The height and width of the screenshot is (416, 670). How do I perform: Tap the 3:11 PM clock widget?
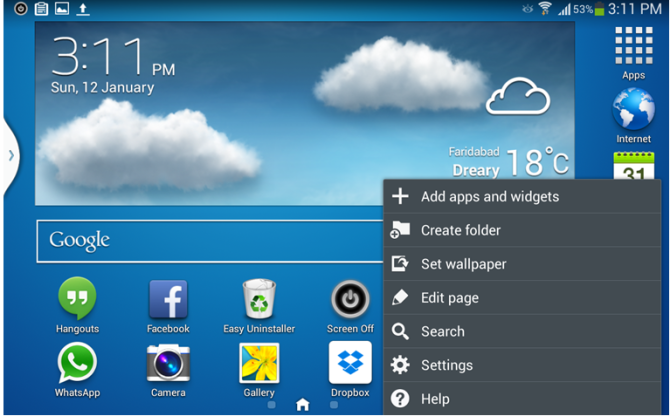point(113,57)
